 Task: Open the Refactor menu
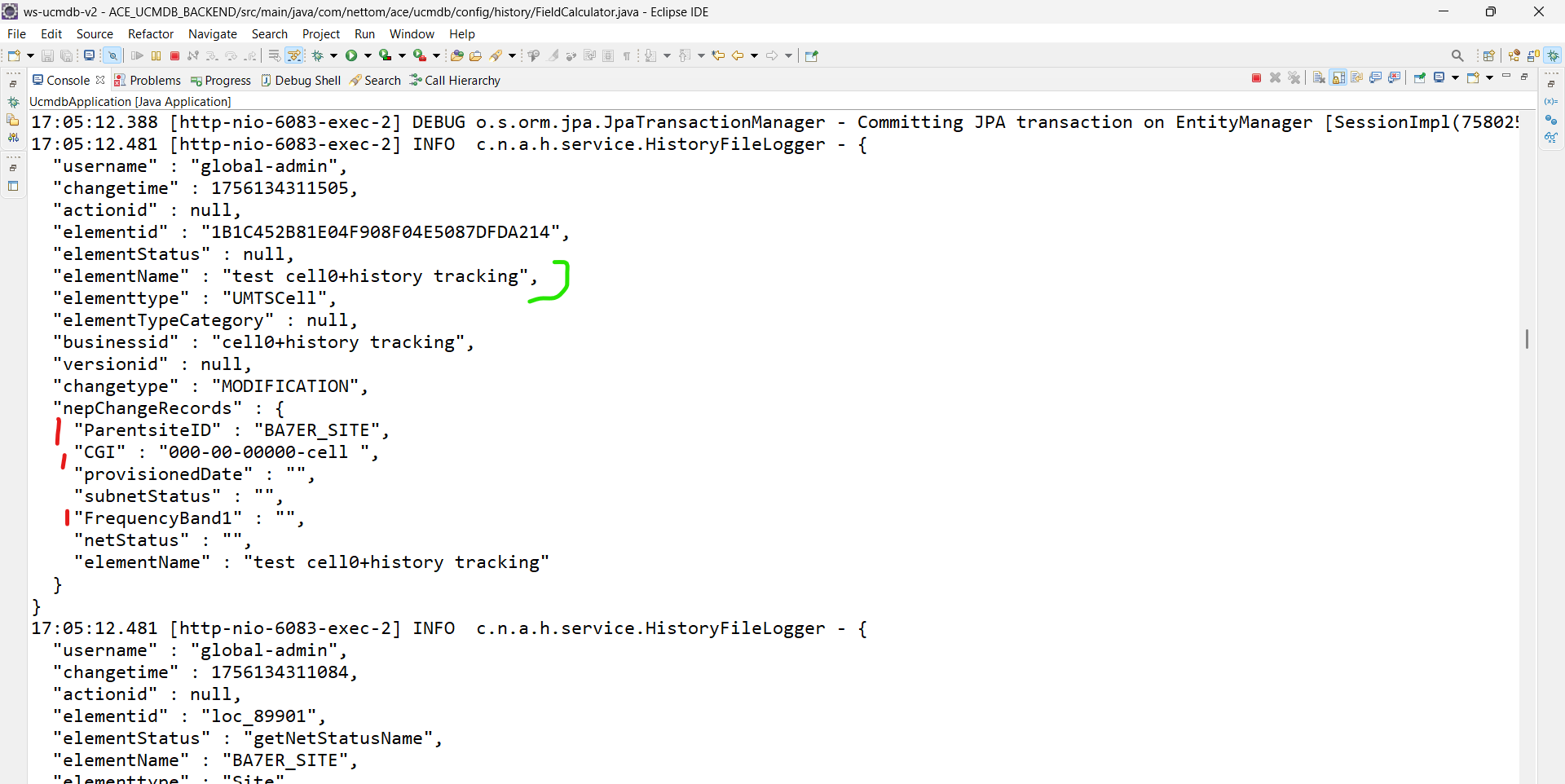click(151, 34)
